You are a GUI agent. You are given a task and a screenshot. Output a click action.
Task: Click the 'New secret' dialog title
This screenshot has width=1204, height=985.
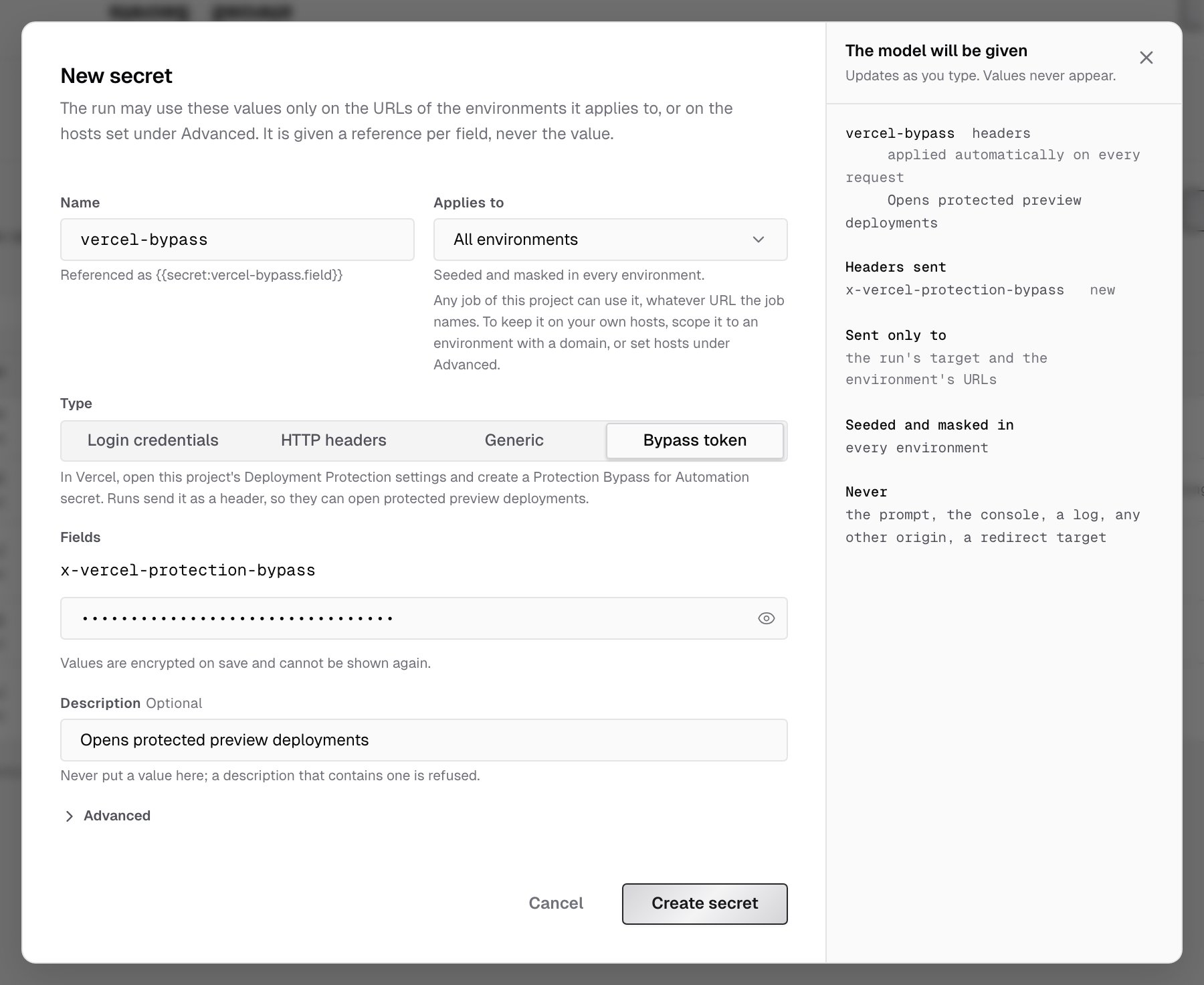116,76
